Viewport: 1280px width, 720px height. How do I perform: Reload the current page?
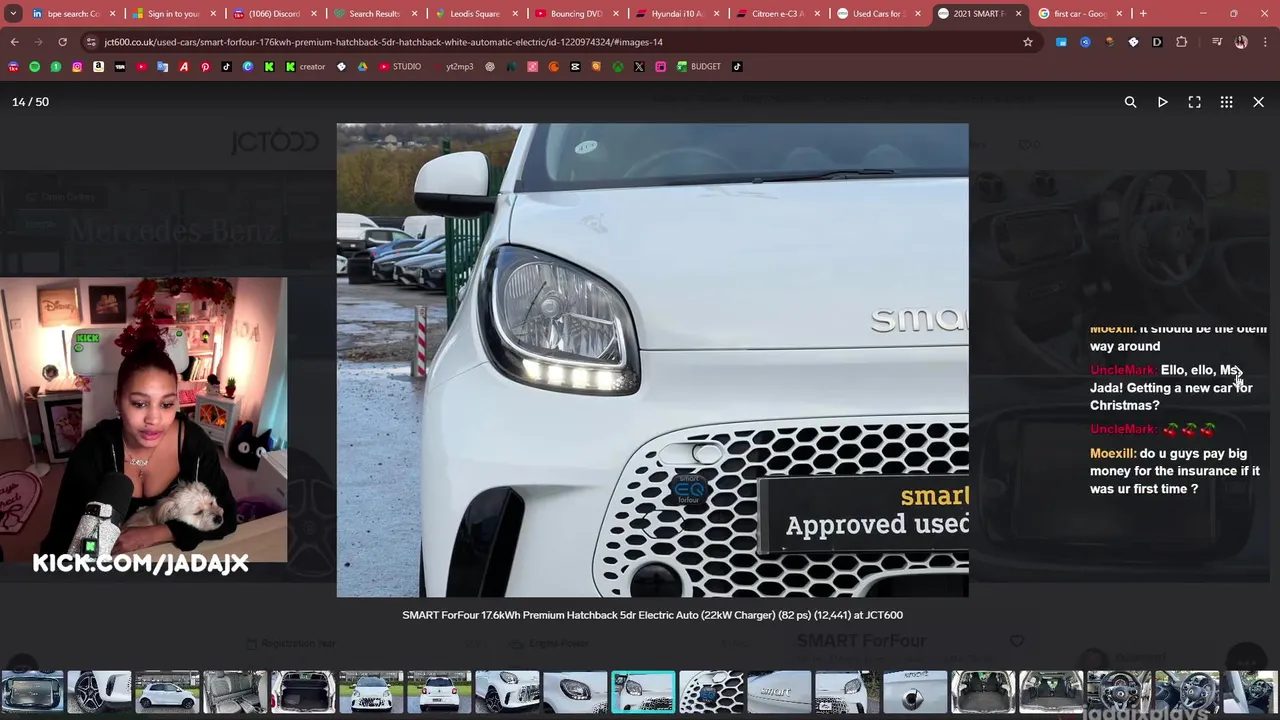[x=62, y=42]
